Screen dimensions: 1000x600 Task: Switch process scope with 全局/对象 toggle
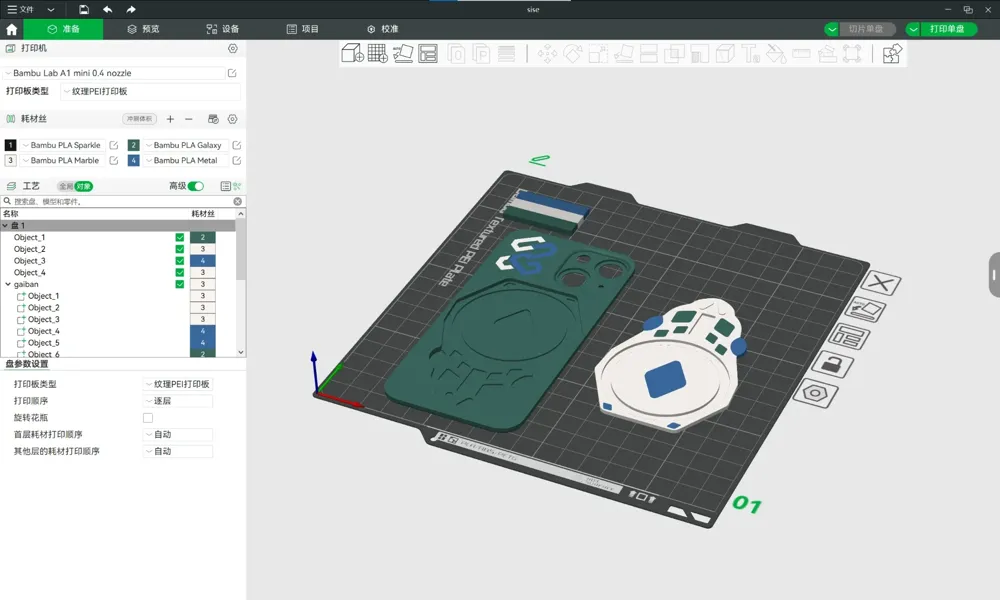75,186
